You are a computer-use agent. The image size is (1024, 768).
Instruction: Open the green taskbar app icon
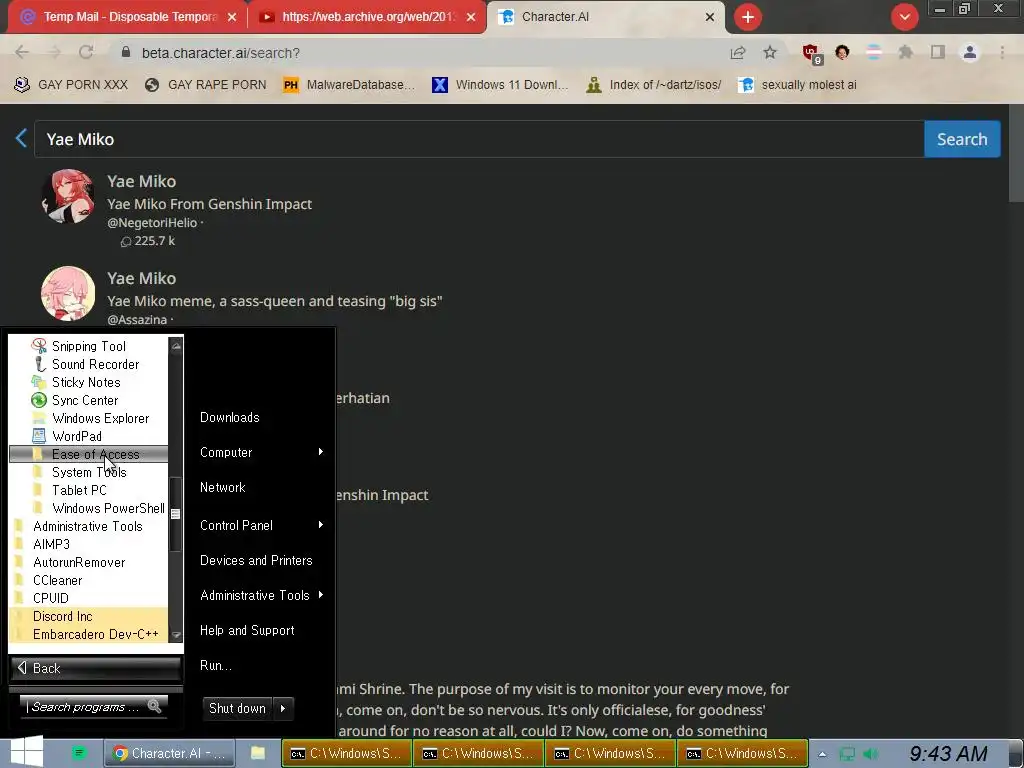(x=79, y=753)
